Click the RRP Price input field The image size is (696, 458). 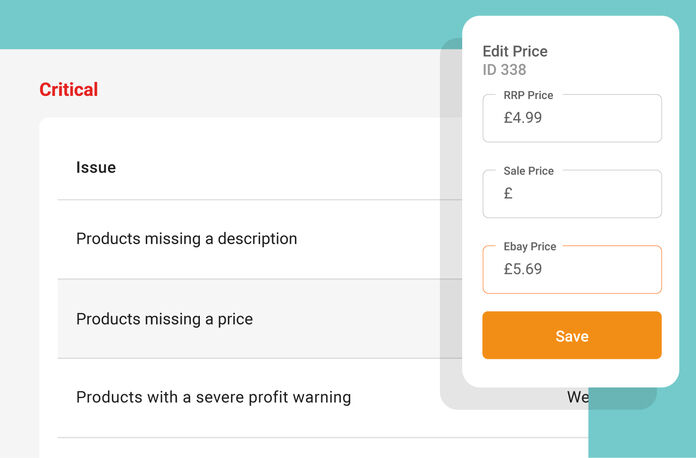(572, 118)
